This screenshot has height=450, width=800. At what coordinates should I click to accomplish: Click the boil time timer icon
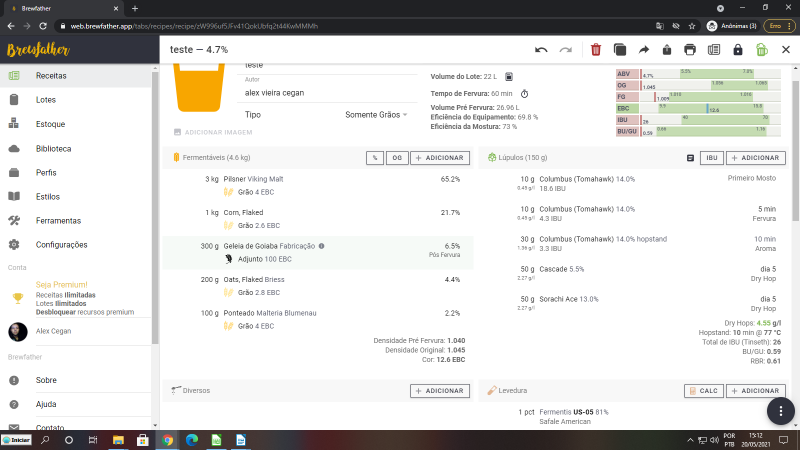tap(524, 94)
